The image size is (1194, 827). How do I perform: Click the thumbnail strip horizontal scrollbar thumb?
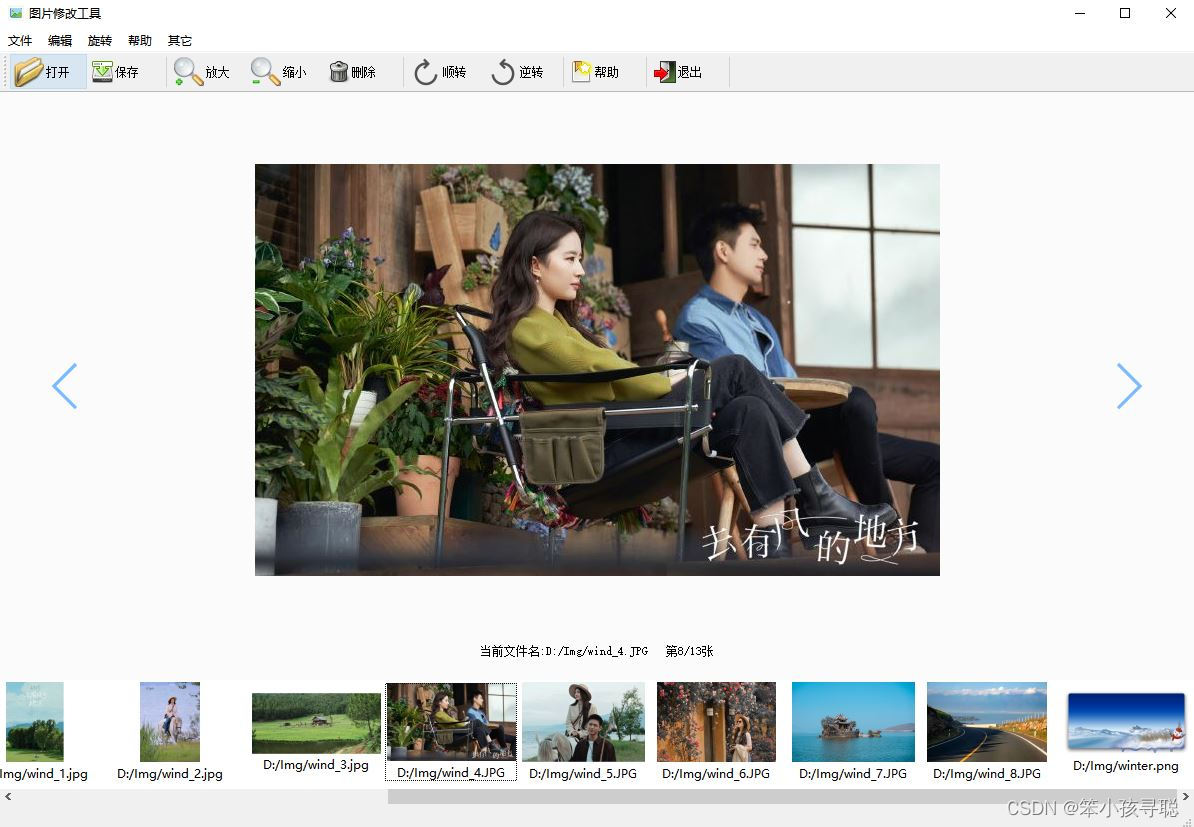click(x=783, y=797)
